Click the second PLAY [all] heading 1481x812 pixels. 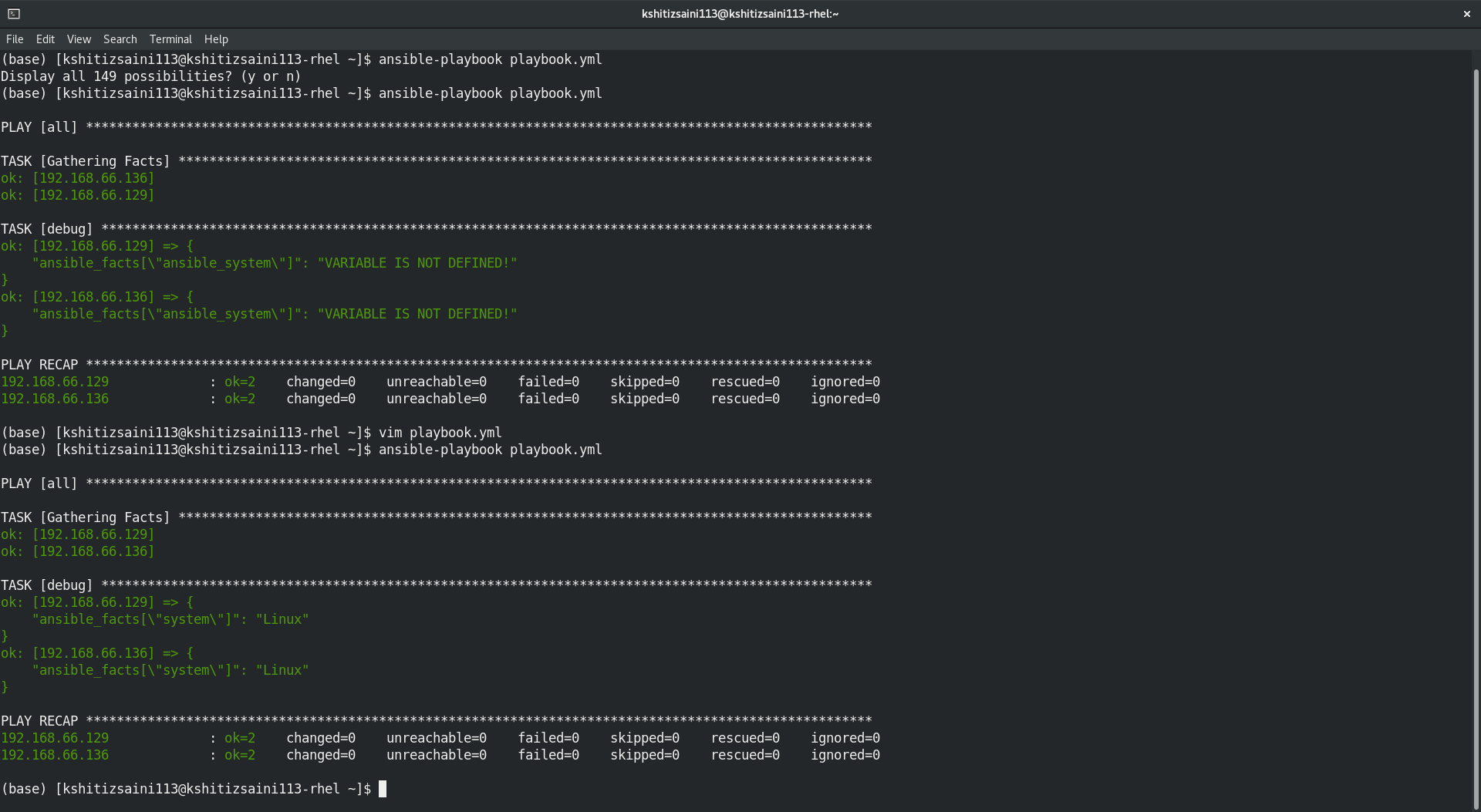(x=39, y=483)
